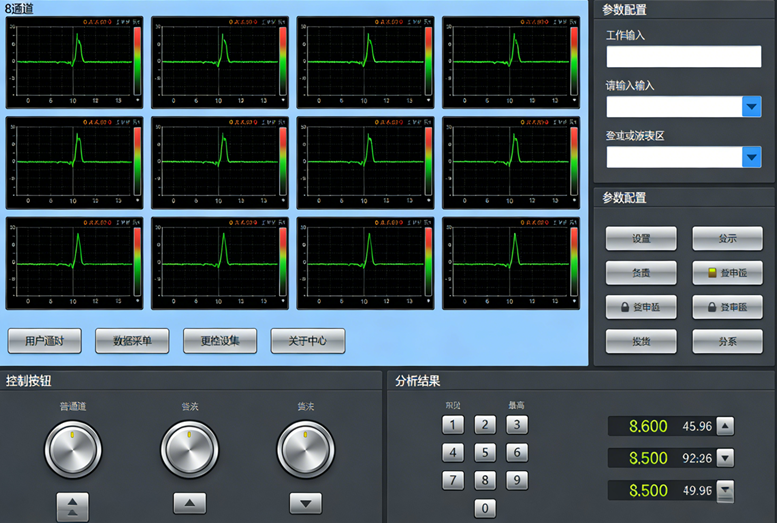Click the down arrow beside the 92:26 readout
The width and height of the screenshot is (777, 523).
pos(725,458)
